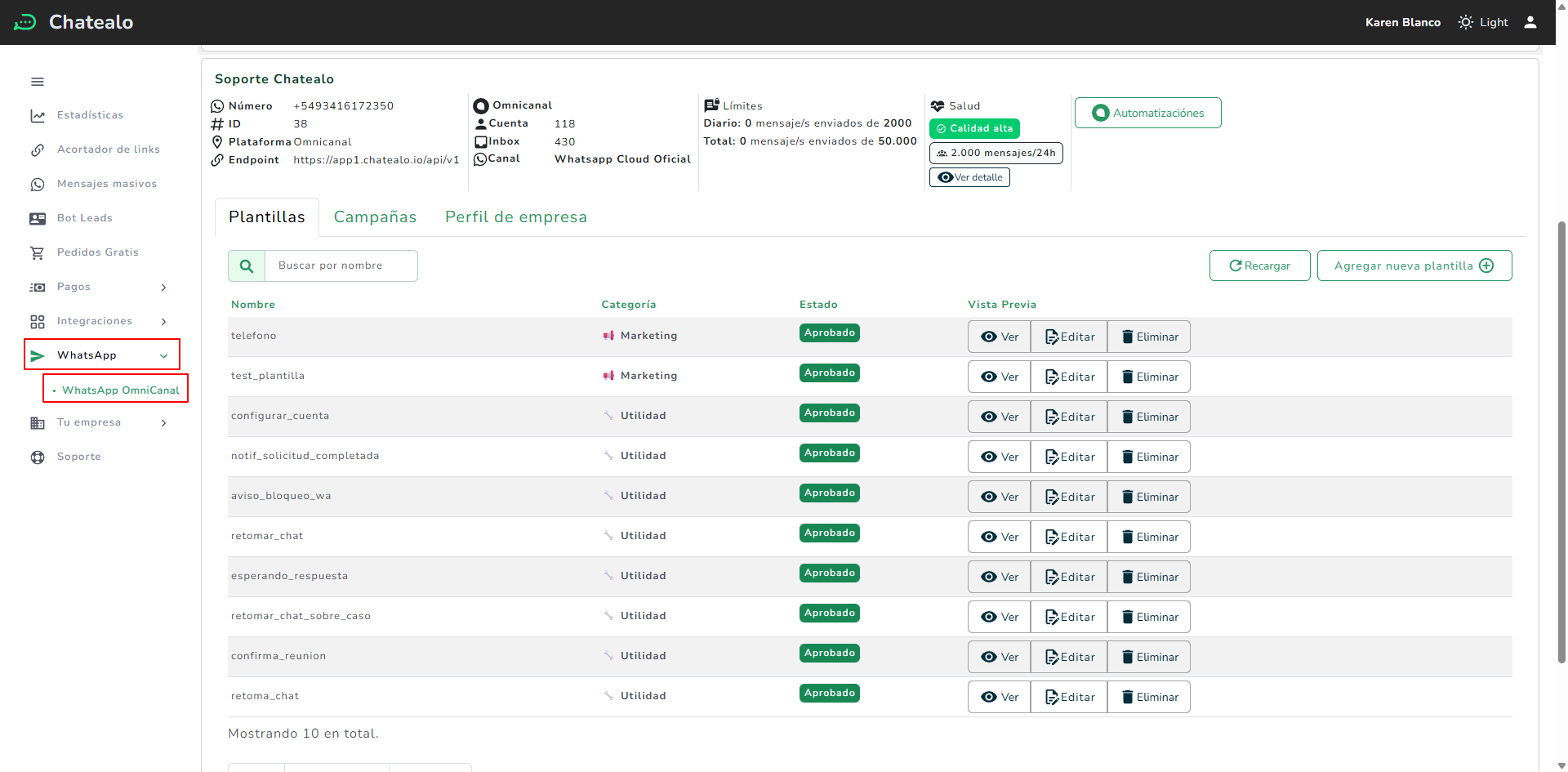
Task: Click the Tu empresa building icon
Action: tap(38, 423)
